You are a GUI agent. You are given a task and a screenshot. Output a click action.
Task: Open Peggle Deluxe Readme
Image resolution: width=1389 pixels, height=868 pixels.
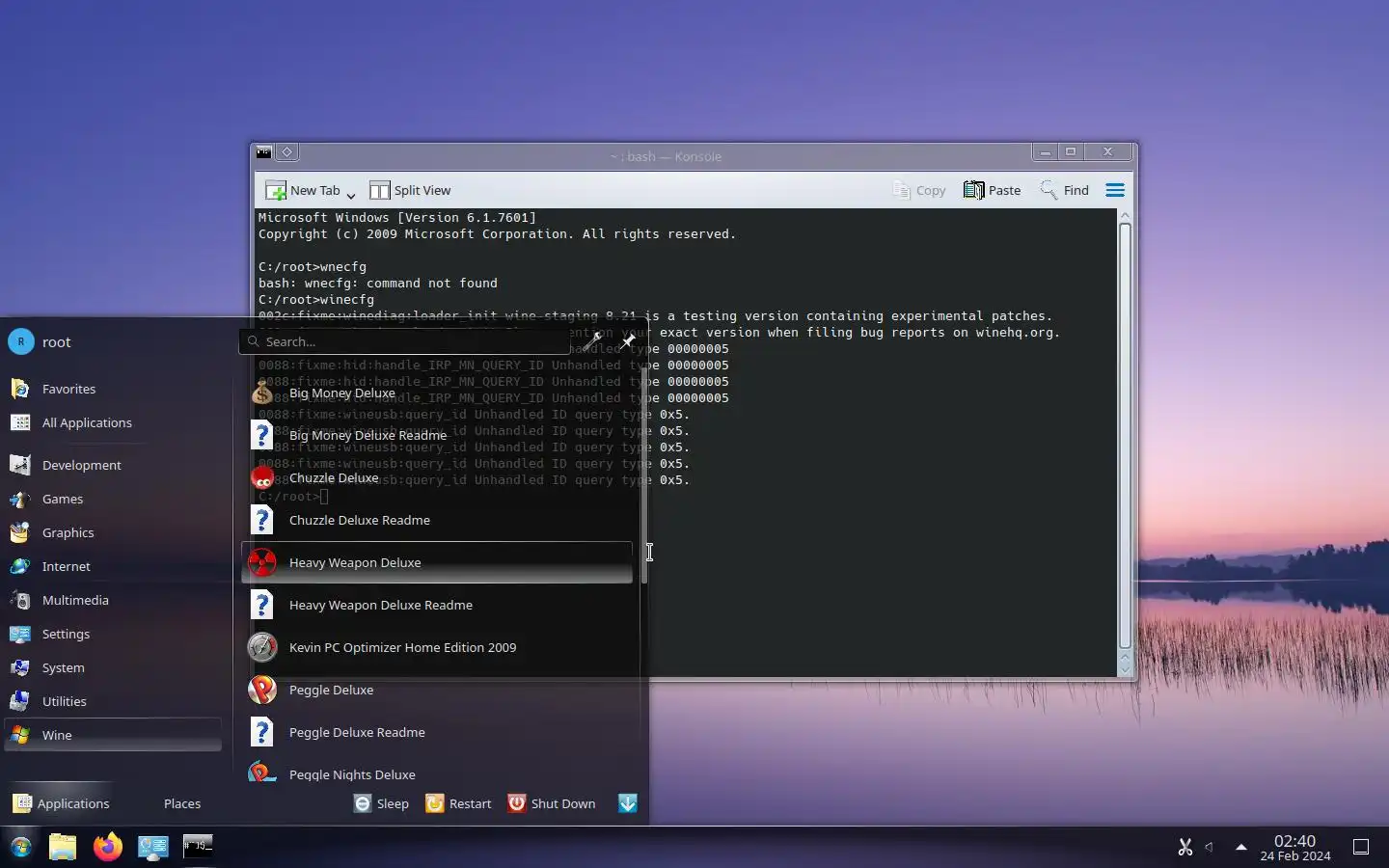tap(437, 732)
